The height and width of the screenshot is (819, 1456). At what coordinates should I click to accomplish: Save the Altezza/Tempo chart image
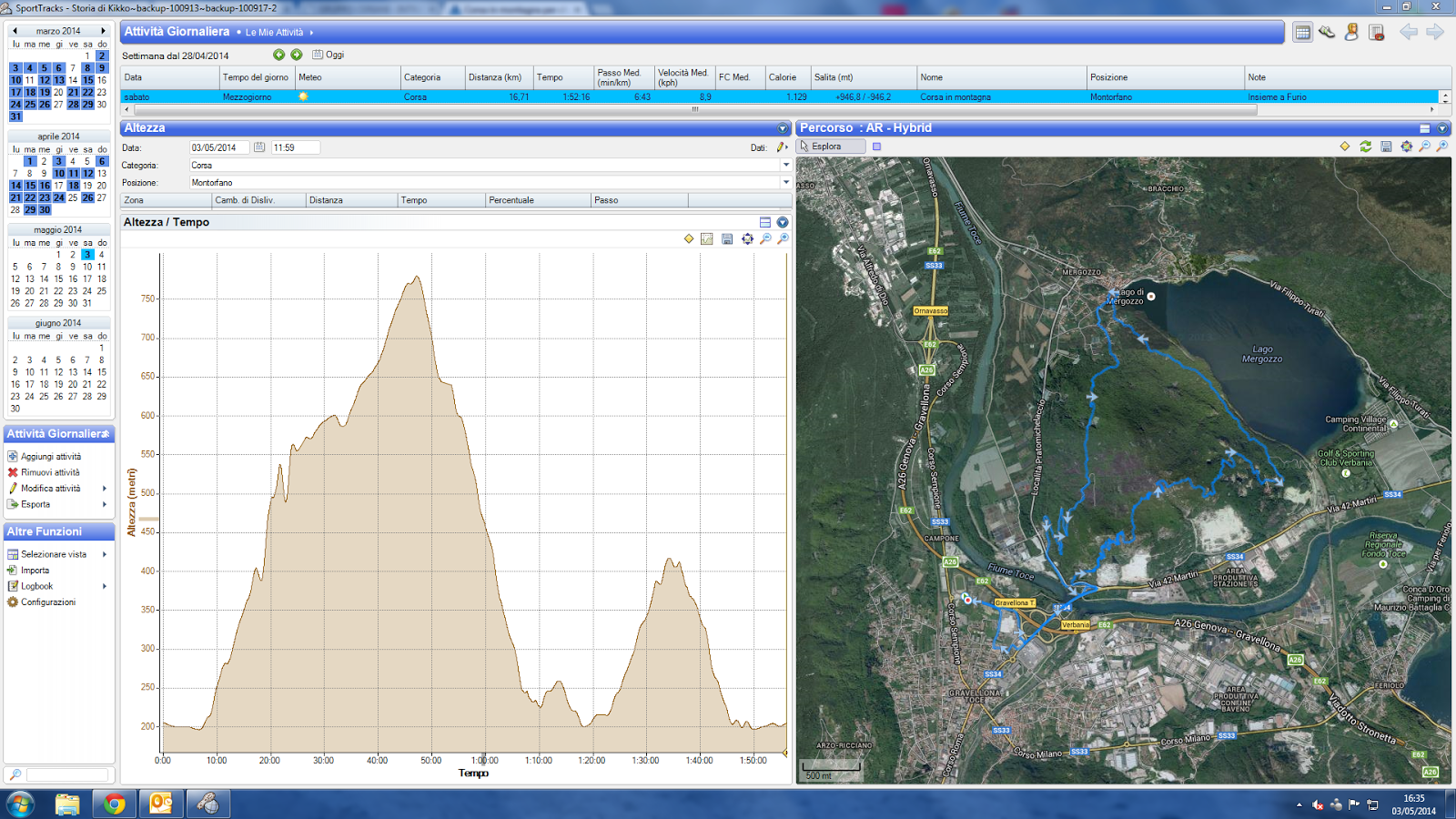[727, 238]
